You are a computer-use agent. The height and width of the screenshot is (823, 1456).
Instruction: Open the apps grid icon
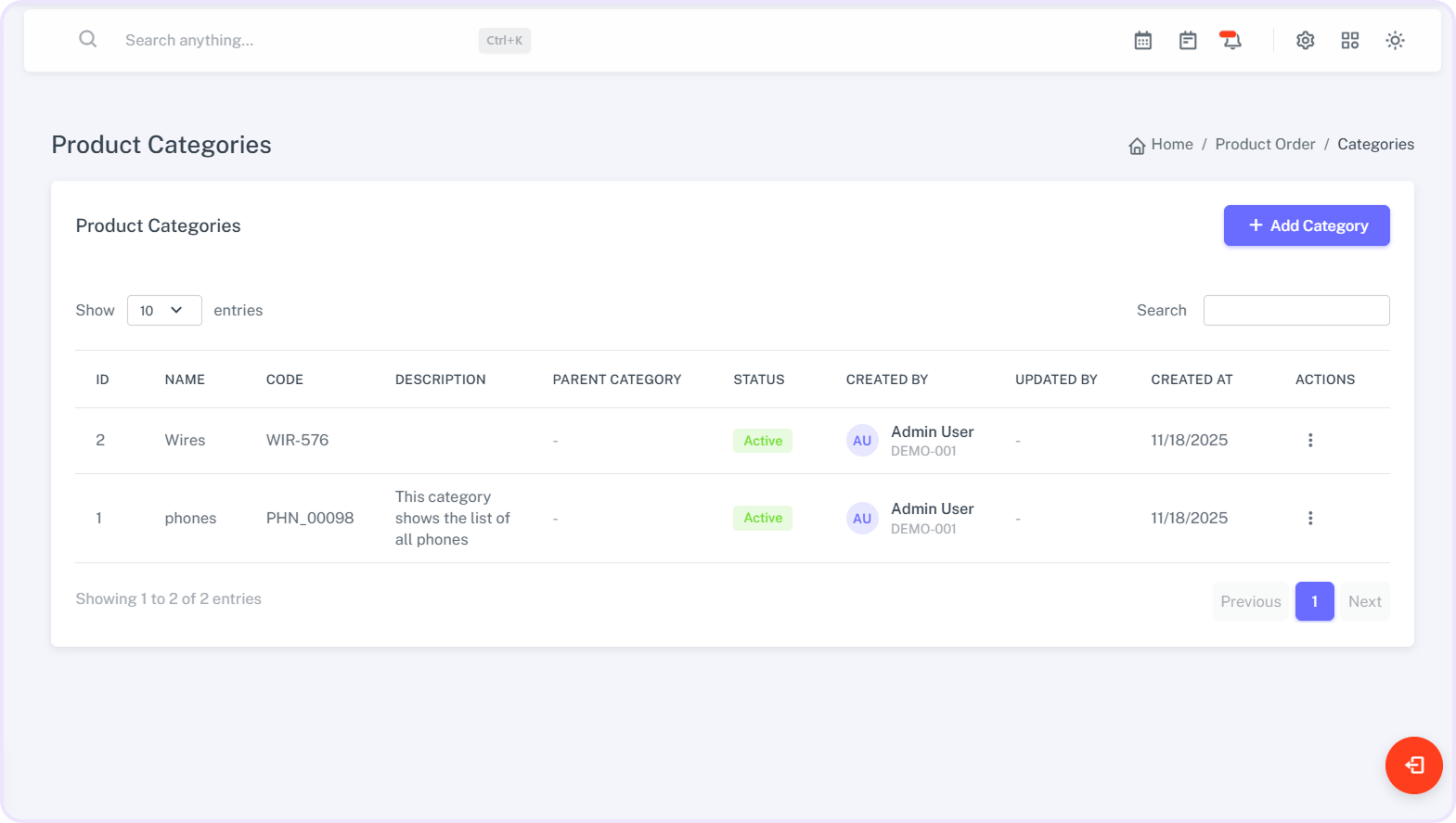(1350, 41)
